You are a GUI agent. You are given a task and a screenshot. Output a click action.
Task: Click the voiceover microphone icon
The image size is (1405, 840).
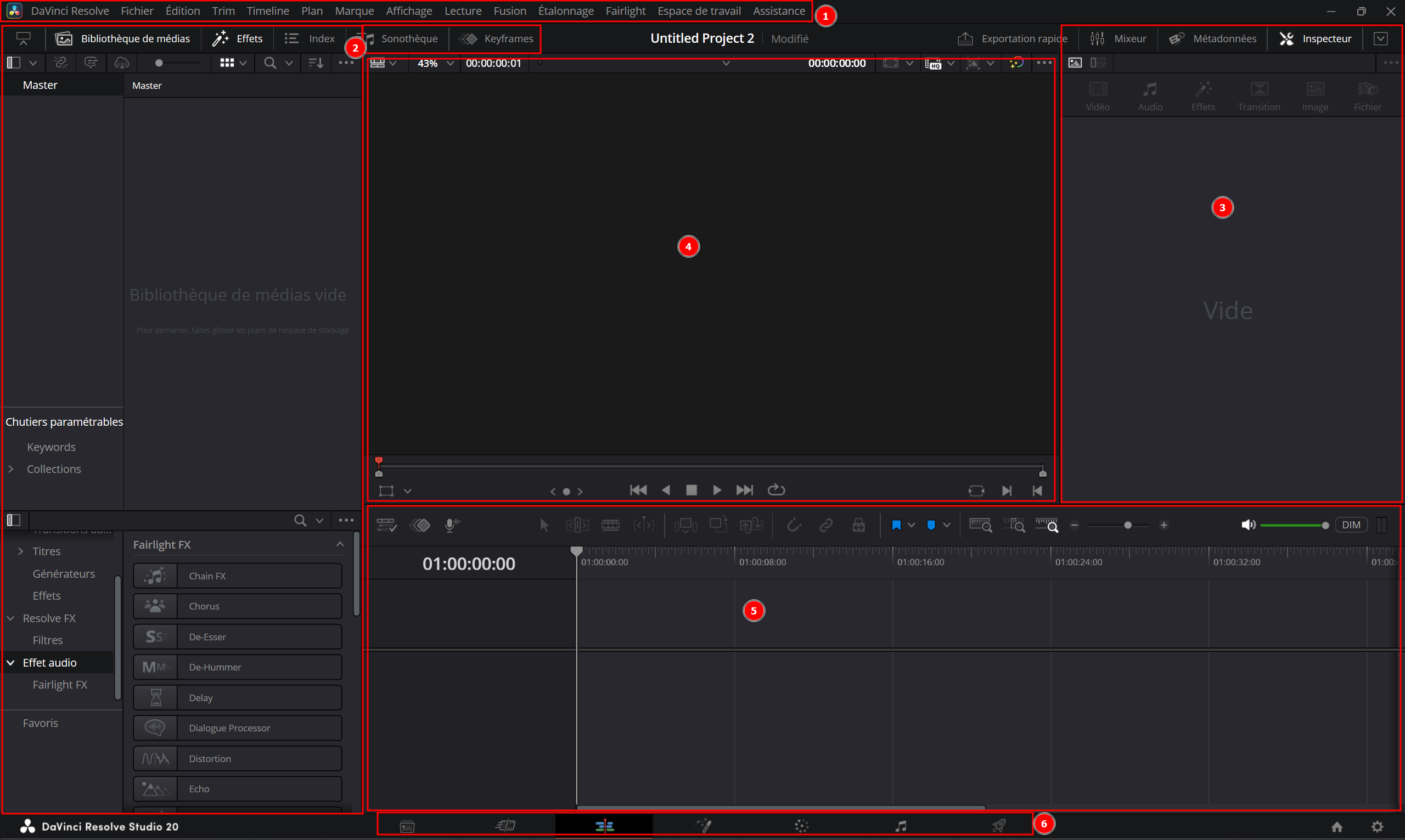452,525
